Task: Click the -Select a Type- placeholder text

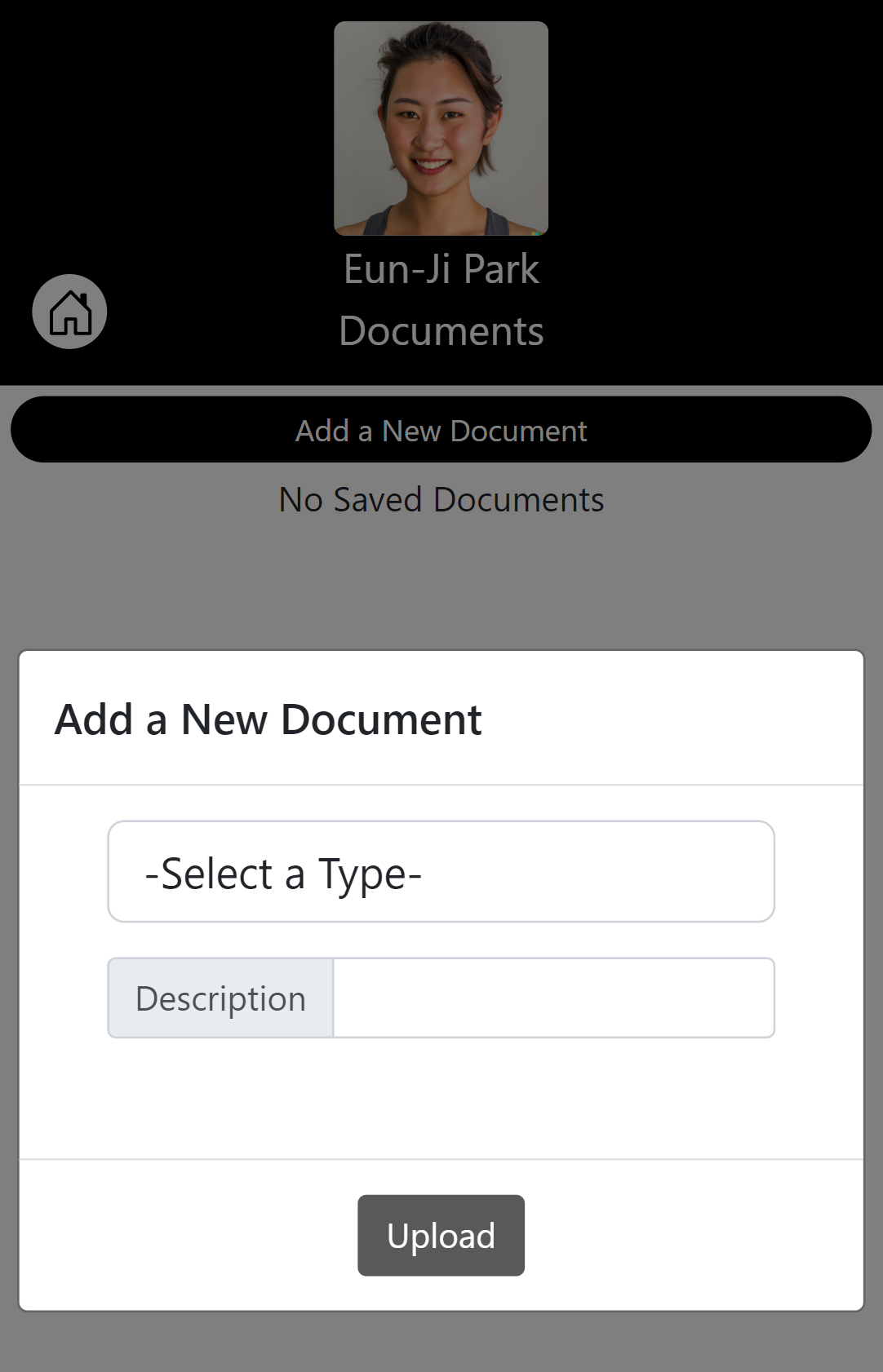Action: (x=282, y=873)
